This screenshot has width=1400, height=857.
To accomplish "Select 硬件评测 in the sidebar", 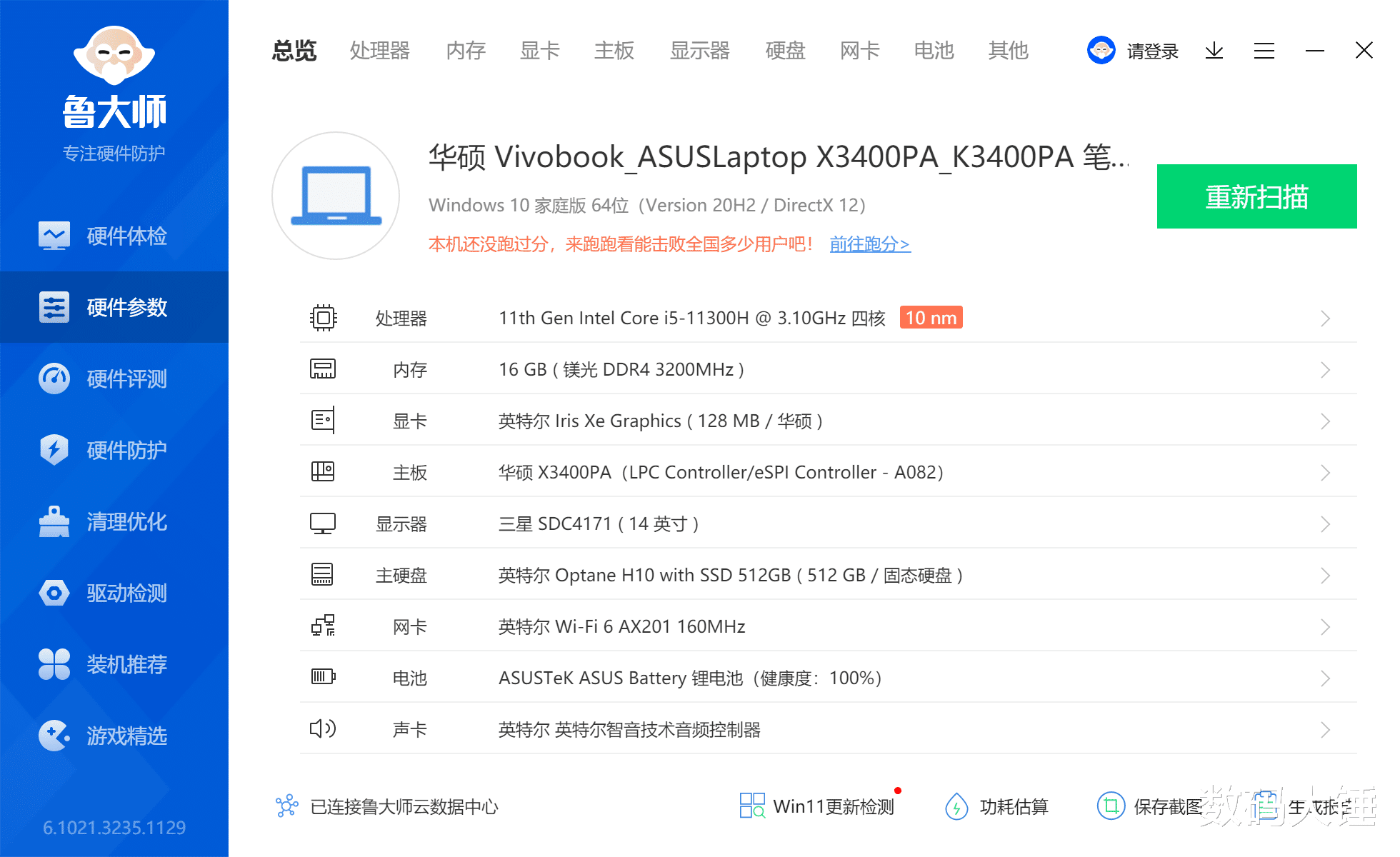I will pyautogui.click(x=114, y=379).
